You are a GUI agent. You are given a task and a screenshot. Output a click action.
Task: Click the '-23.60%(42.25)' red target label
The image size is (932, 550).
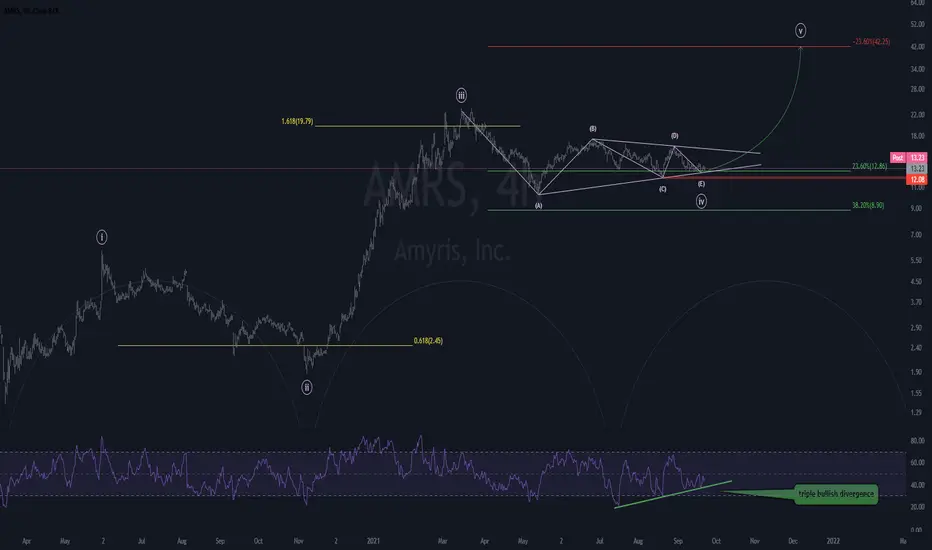[x=871, y=42]
